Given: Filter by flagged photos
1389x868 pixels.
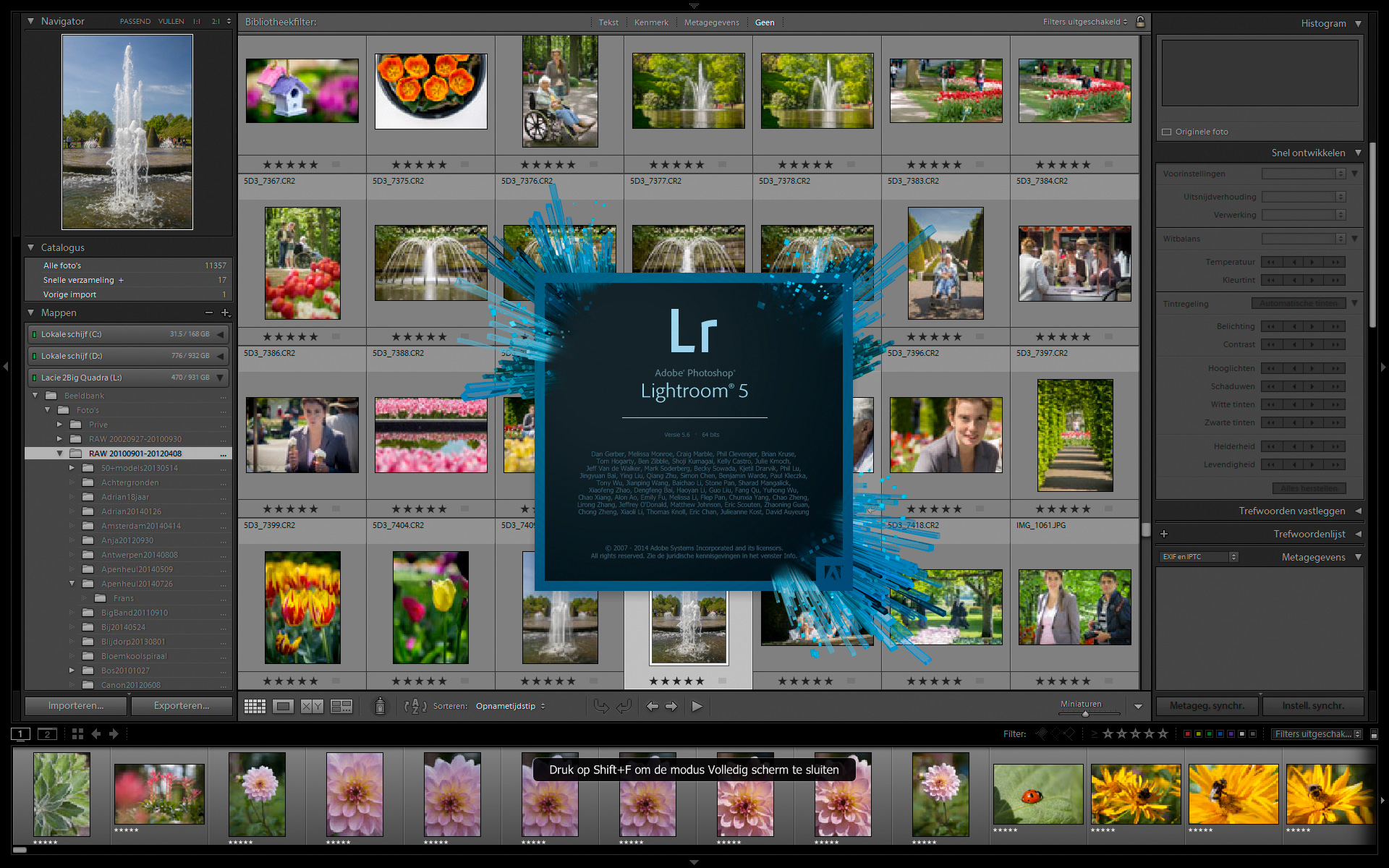Looking at the screenshot, I should 1041,733.
